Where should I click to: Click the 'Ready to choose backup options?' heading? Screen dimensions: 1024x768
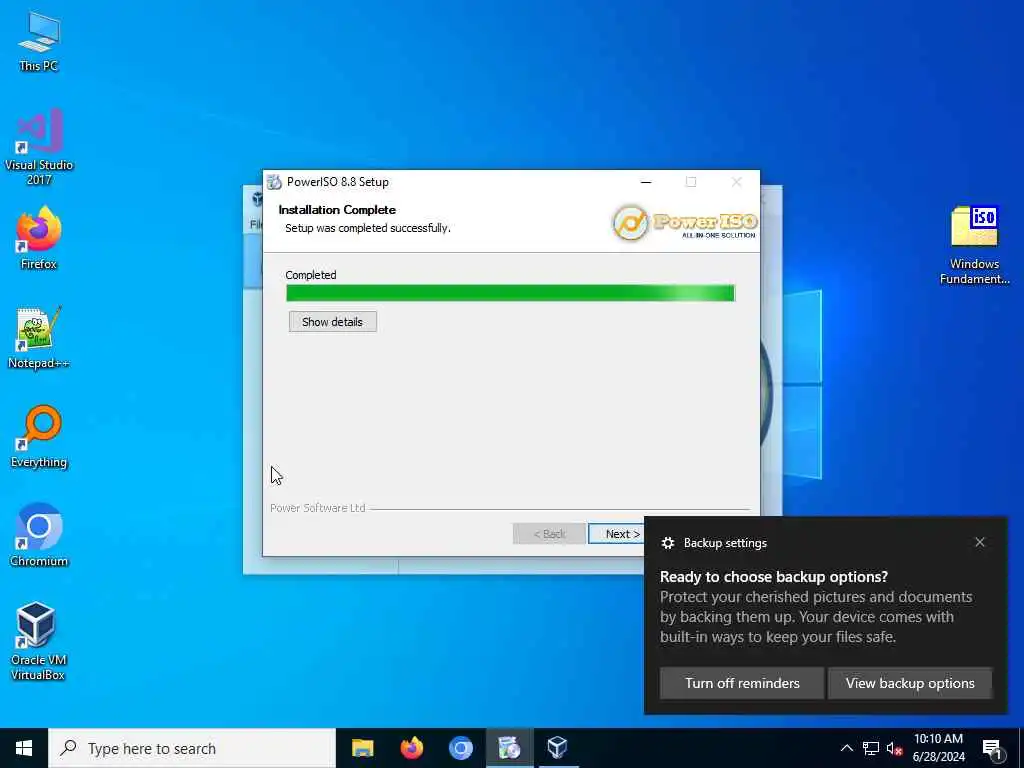click(774, 577)
